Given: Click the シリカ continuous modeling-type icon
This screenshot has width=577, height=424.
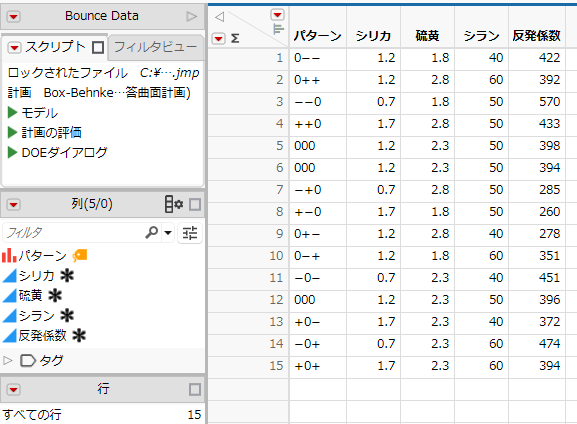Looking at the screenshot, I should [10, 276].
